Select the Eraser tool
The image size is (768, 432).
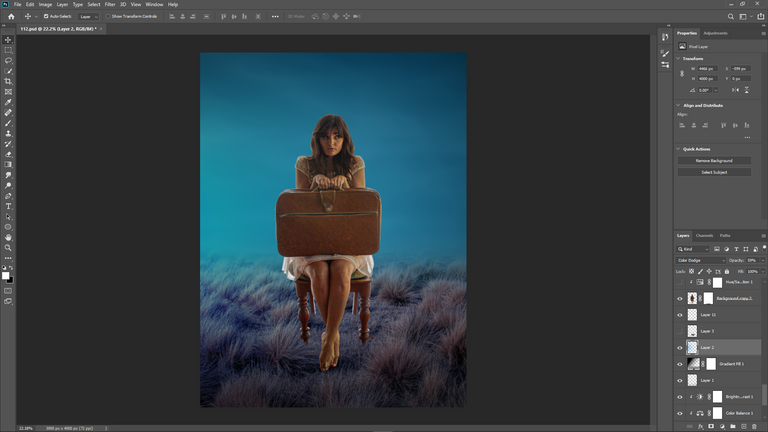pyautogui.click(x=8, y=154)
